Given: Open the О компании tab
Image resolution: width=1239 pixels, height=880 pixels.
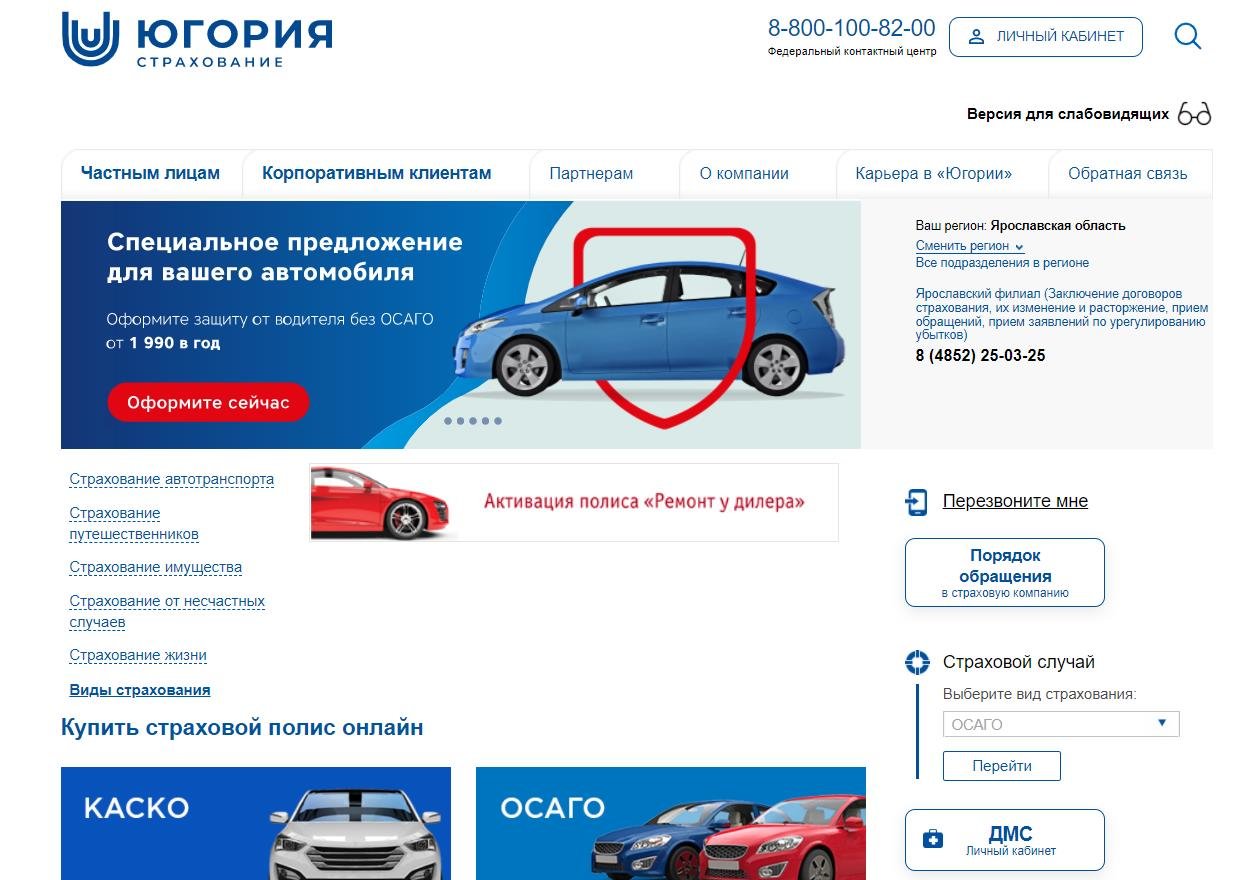Looking at the screenshot, I should 744,174.
